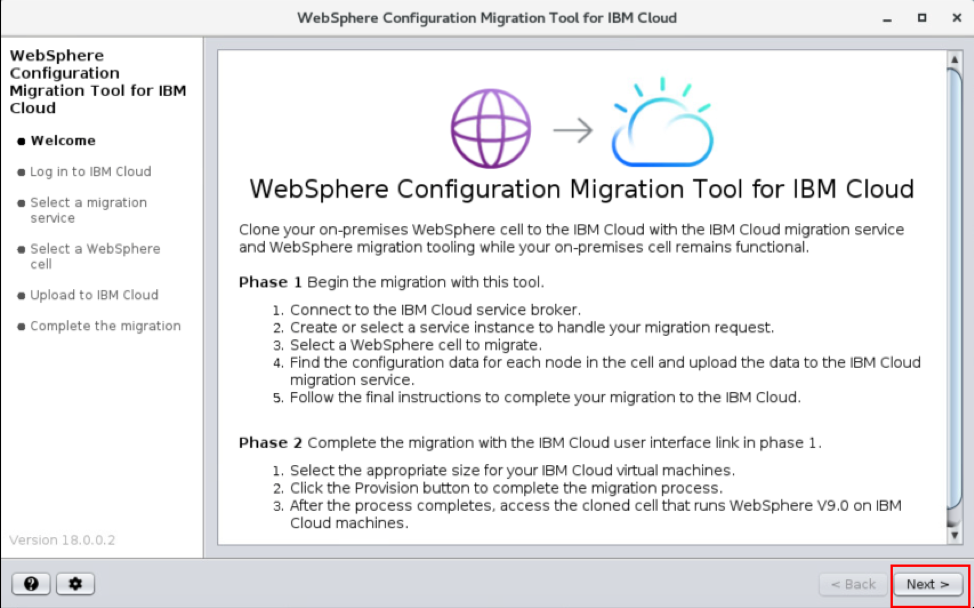Maximize the migration tool window
Screen dimensions: 974x608
pos(921,18)
